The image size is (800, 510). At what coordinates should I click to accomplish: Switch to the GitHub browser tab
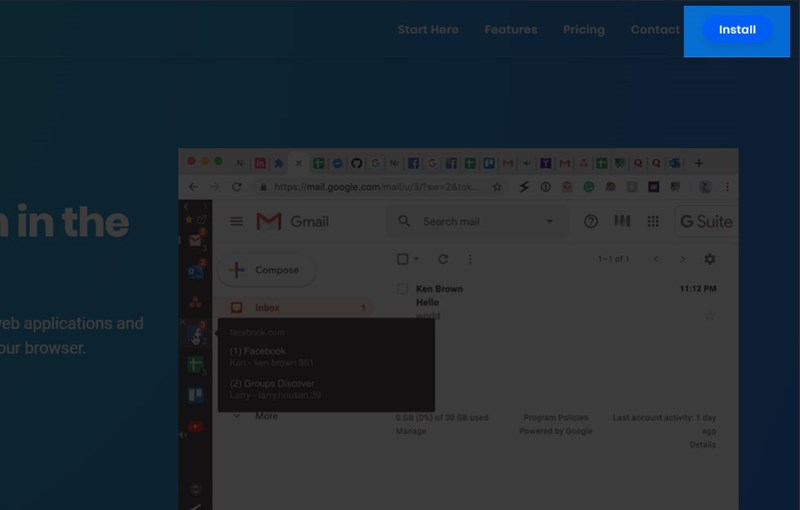coord(357,163)
